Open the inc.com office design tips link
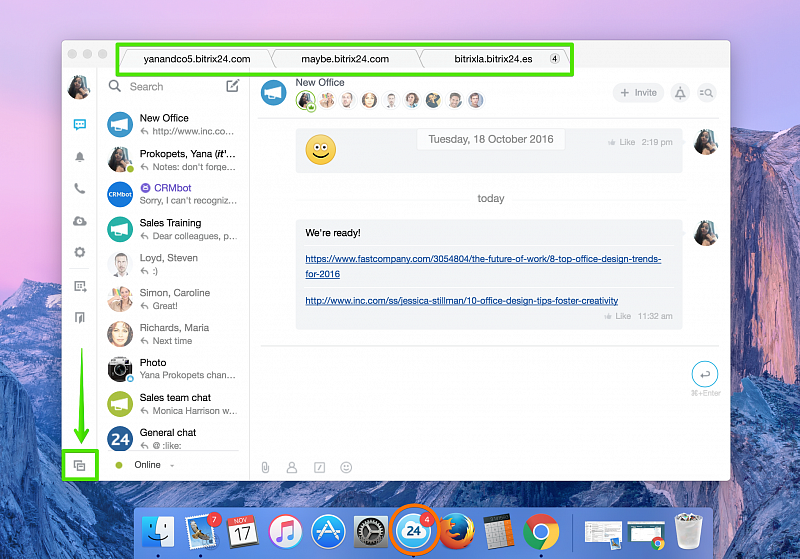The image size is (800, 559). (461, 301)
